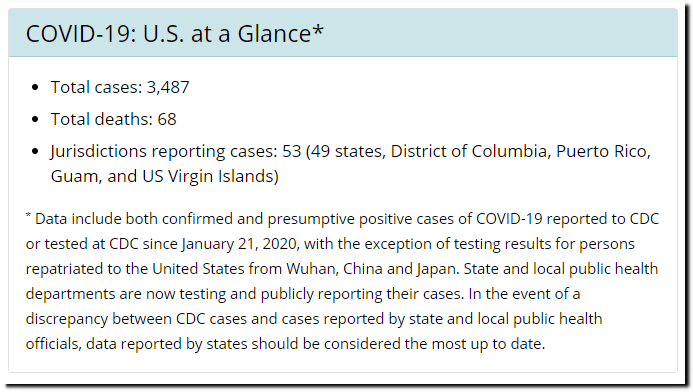This screenshot has width=693, height=392.
Task: Click the asterisk starting the footnote
Action: click(x=28, y=216)
